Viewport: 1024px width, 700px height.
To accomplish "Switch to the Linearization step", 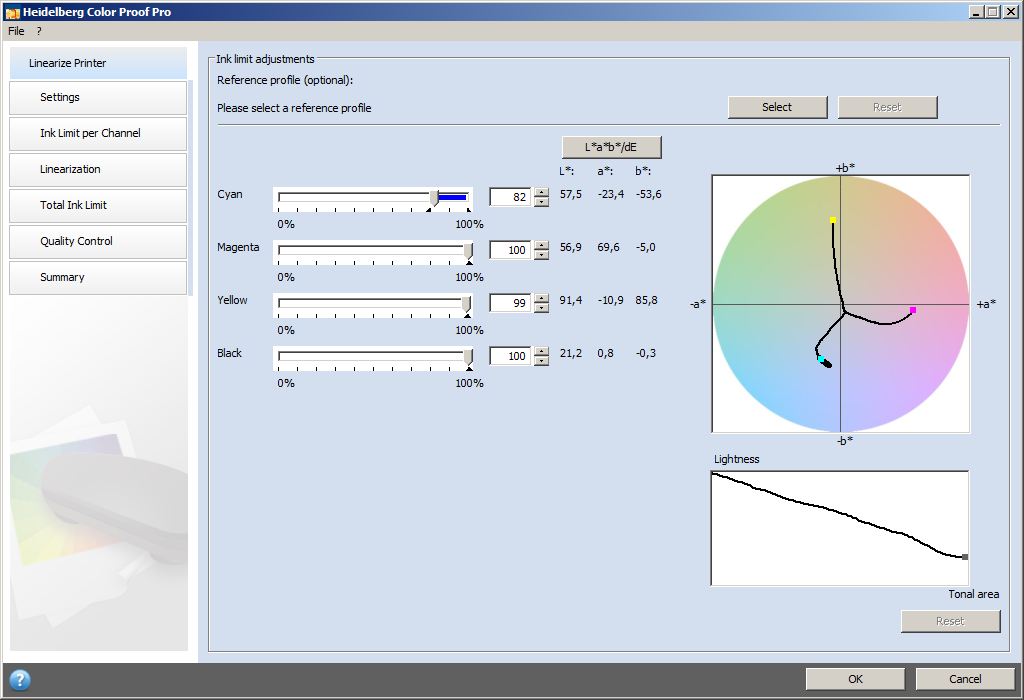I will click(98, 169).
